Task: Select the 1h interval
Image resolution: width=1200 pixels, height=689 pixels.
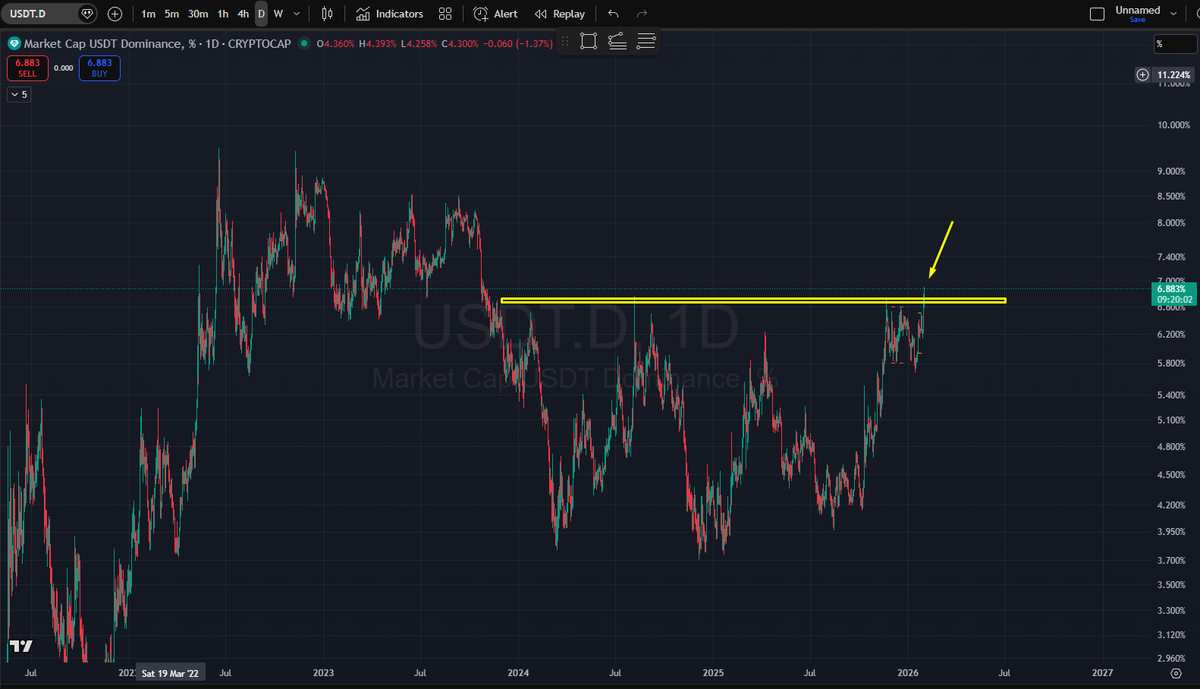Action: (222, 14)
